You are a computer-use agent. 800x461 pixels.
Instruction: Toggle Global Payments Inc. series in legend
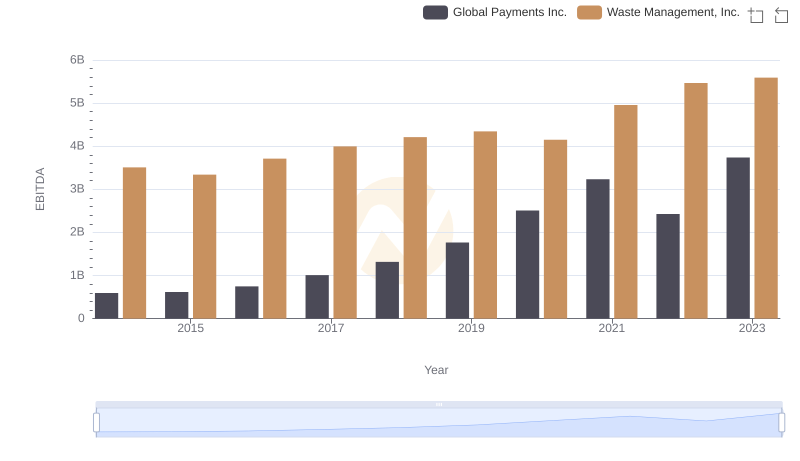(509, 12)
